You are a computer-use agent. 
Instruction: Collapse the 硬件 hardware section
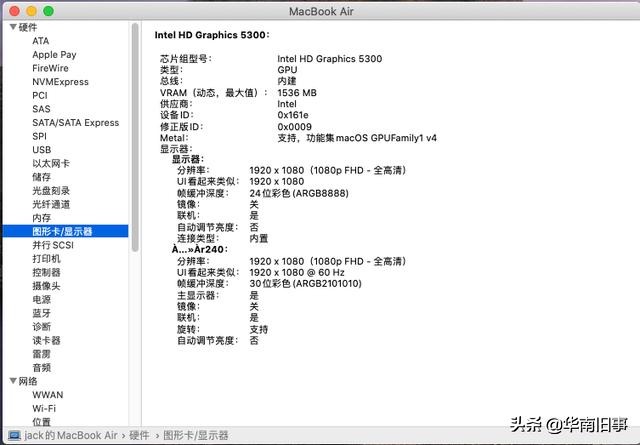coord(13,27)
